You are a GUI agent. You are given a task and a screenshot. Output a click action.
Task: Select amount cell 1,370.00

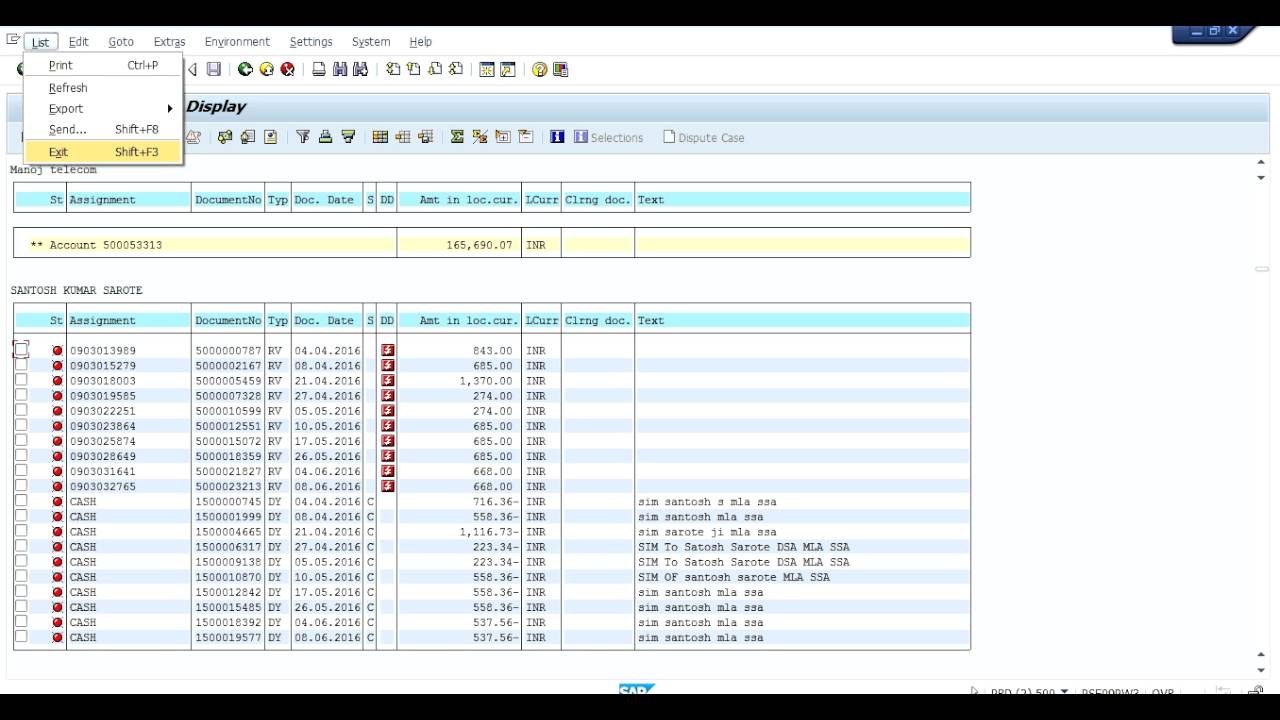point(459,381)
